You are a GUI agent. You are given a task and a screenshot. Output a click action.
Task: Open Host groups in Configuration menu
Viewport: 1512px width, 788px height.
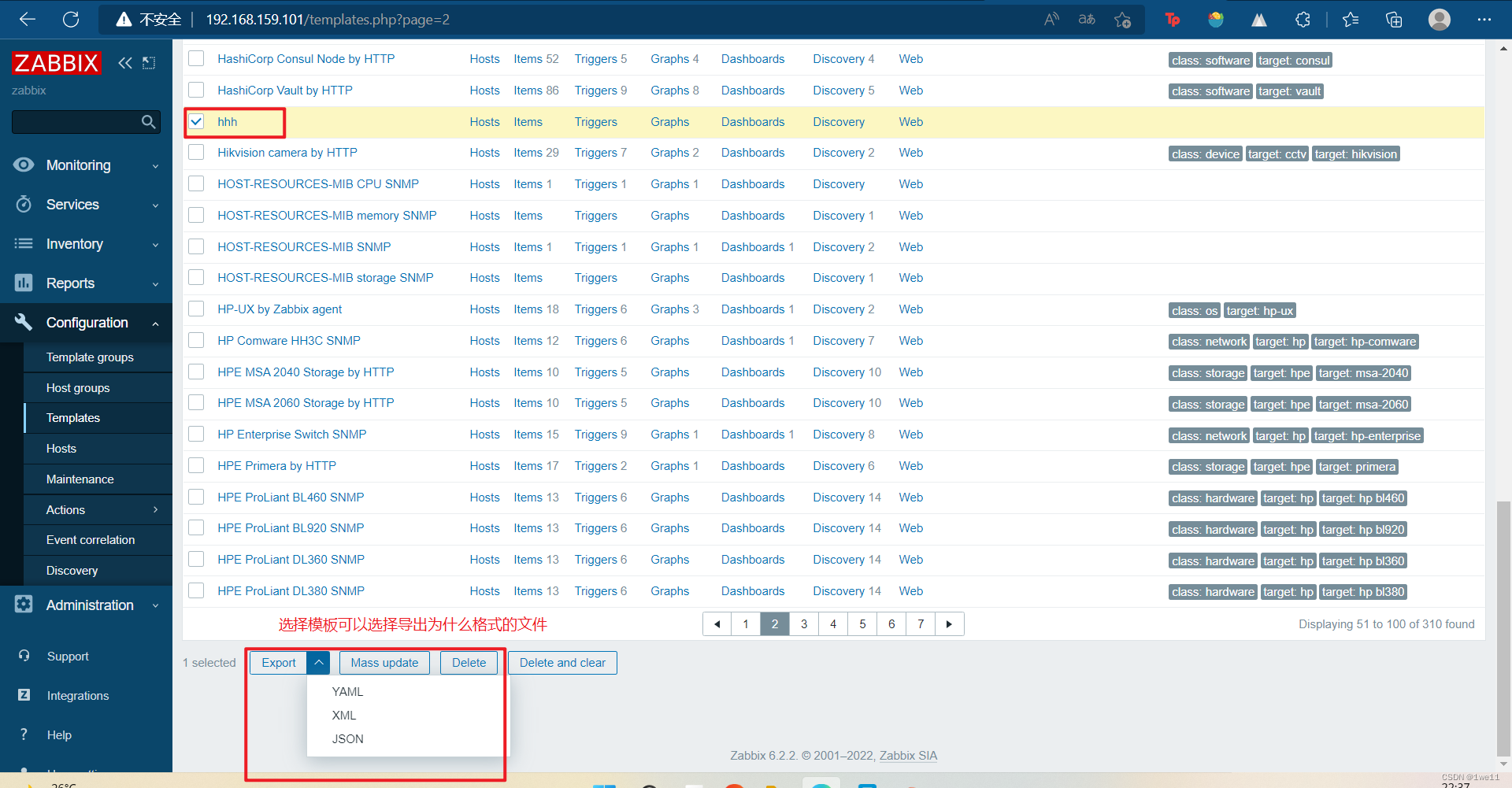[78, 387]
